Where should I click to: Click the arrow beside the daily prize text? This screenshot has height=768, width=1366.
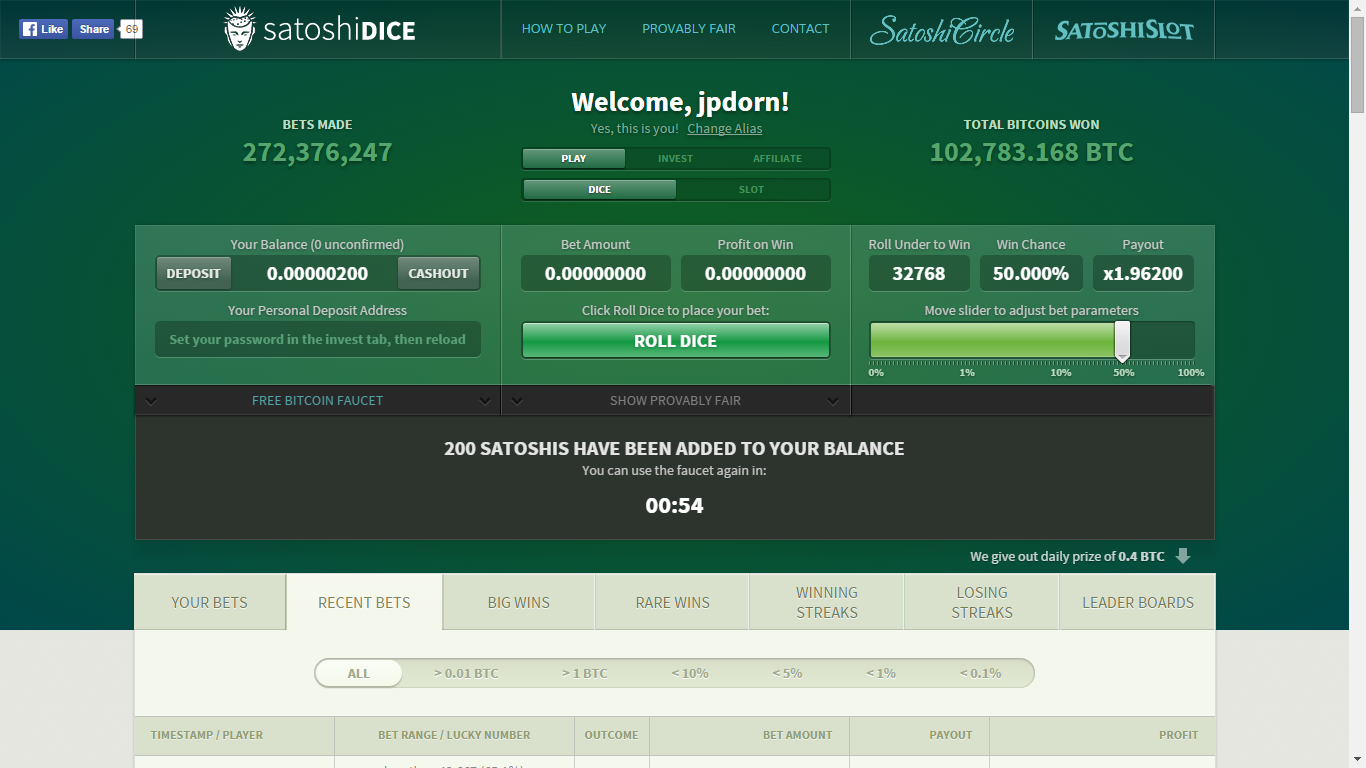(1185, 556)
